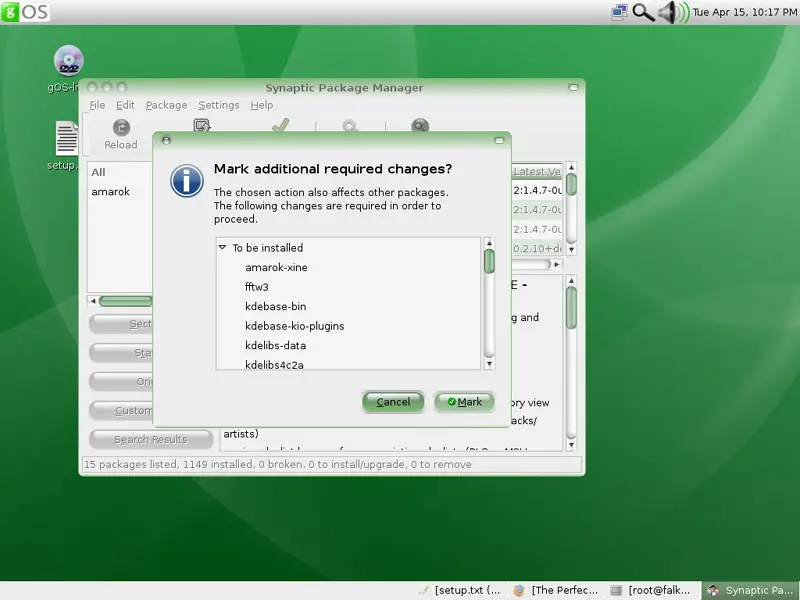The height and width of the screenshot is (600, 800).
Task: Click the Synaptic icon in the taskbar
Action: pos(713,590)
